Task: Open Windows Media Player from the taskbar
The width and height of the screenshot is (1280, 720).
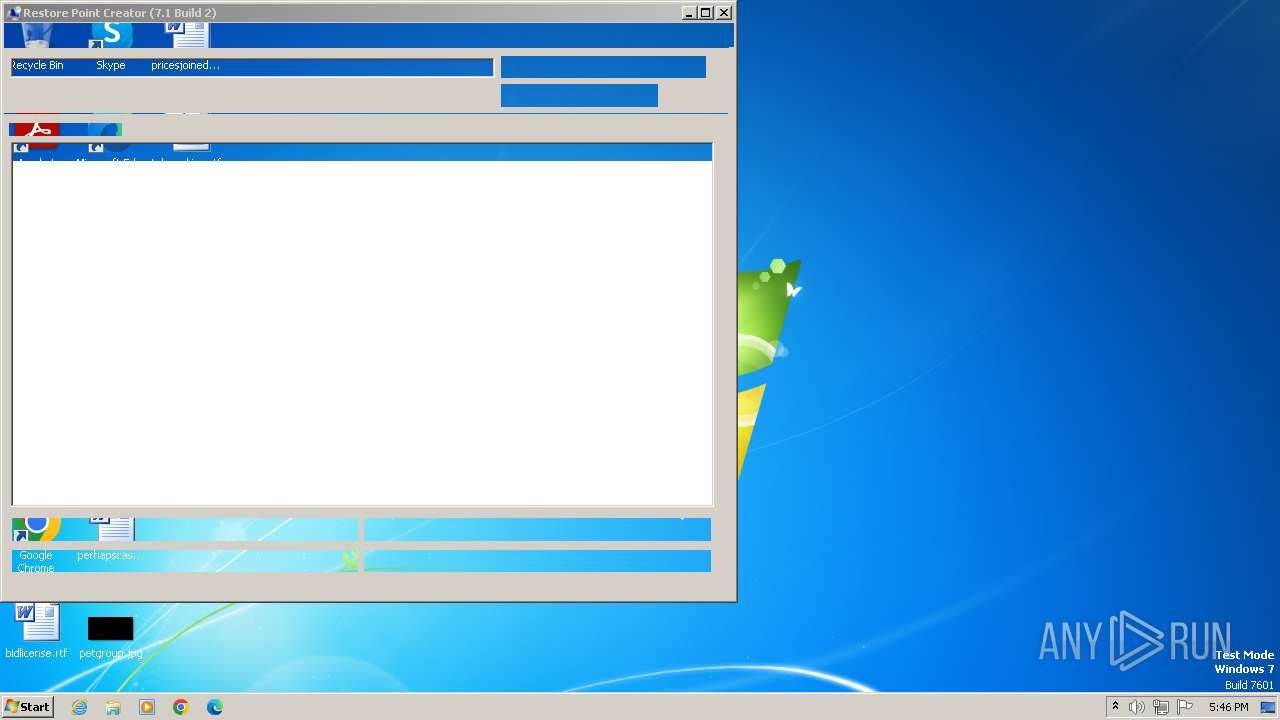Action: [147, 707]
